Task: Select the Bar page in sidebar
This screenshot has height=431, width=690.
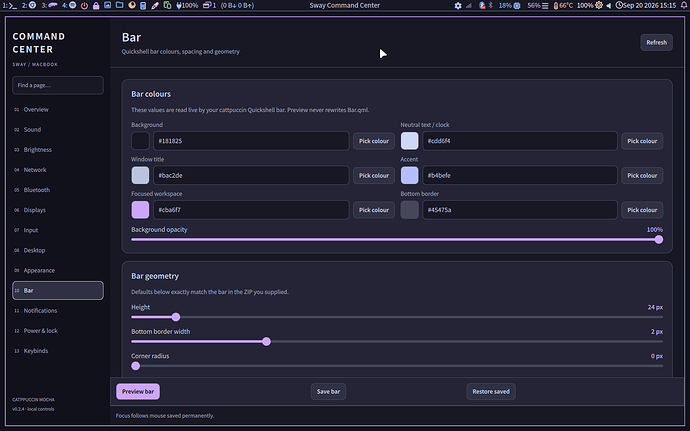Action: click(x=58, y=291)
